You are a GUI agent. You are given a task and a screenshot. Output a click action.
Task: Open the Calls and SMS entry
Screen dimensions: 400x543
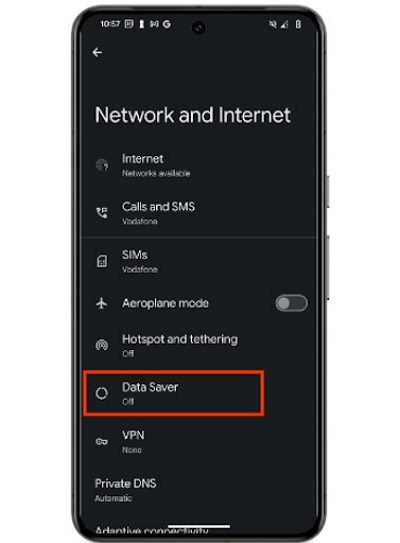(199, 213)
